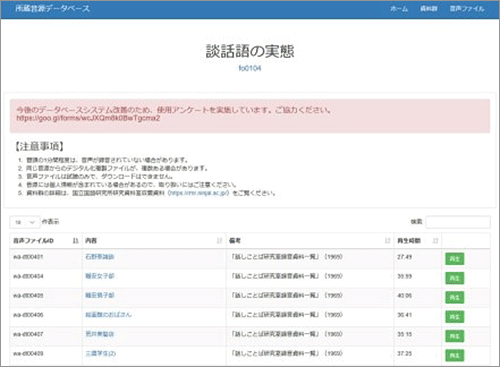Open the おばさん content link in row wa-d000406
The image size is (500, 367).
[x=108, y=315]
